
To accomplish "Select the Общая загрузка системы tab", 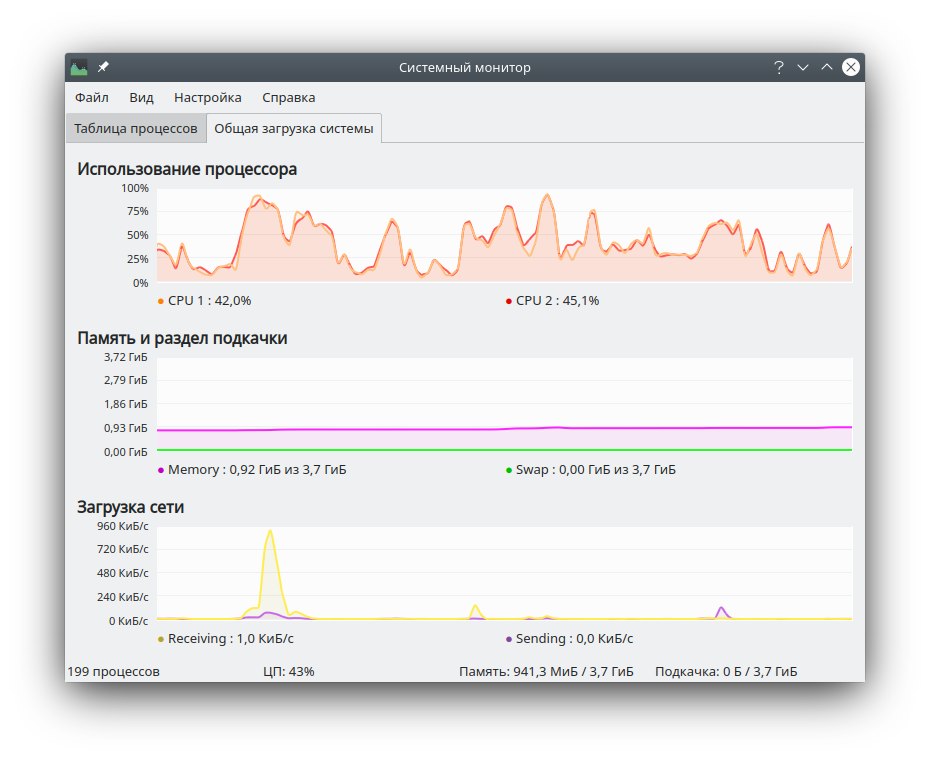I will click(294, 129).
